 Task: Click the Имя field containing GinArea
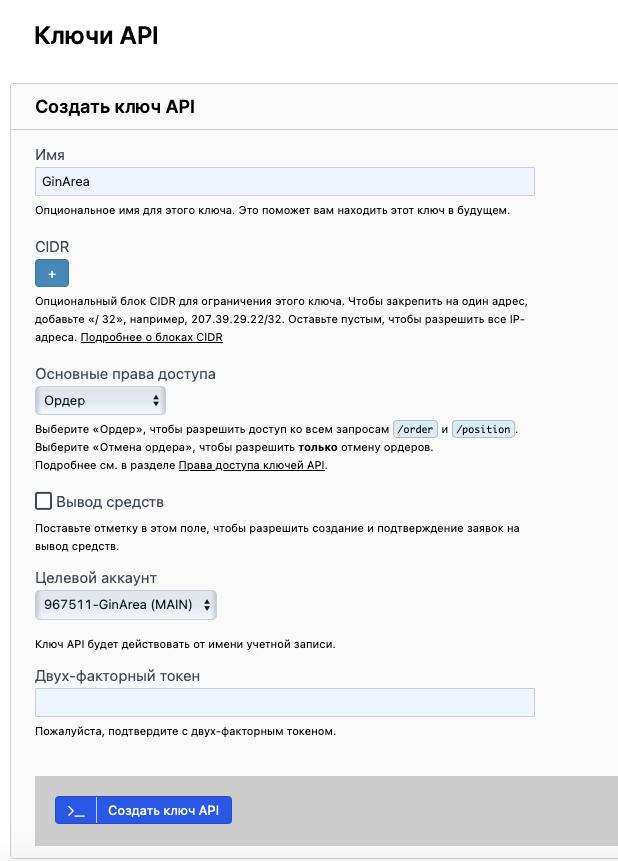[284, 181]
